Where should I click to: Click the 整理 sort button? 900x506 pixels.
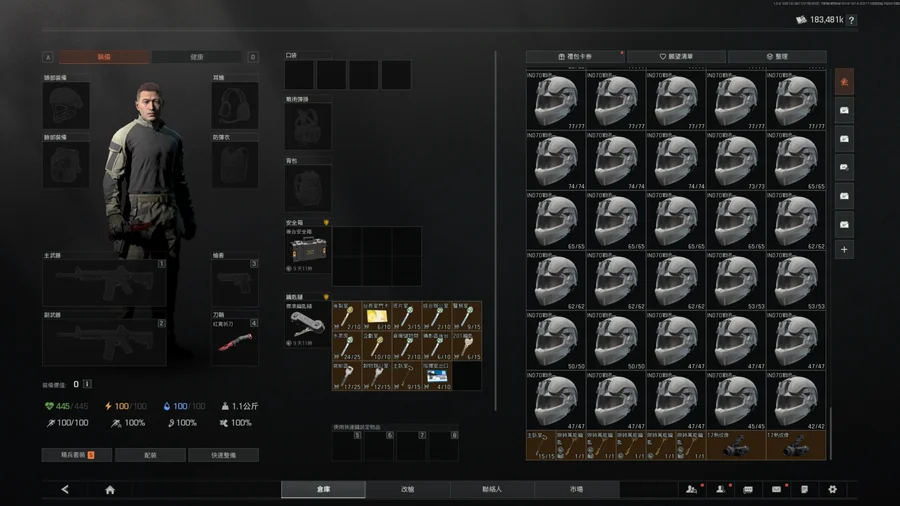tap(777, 56)
